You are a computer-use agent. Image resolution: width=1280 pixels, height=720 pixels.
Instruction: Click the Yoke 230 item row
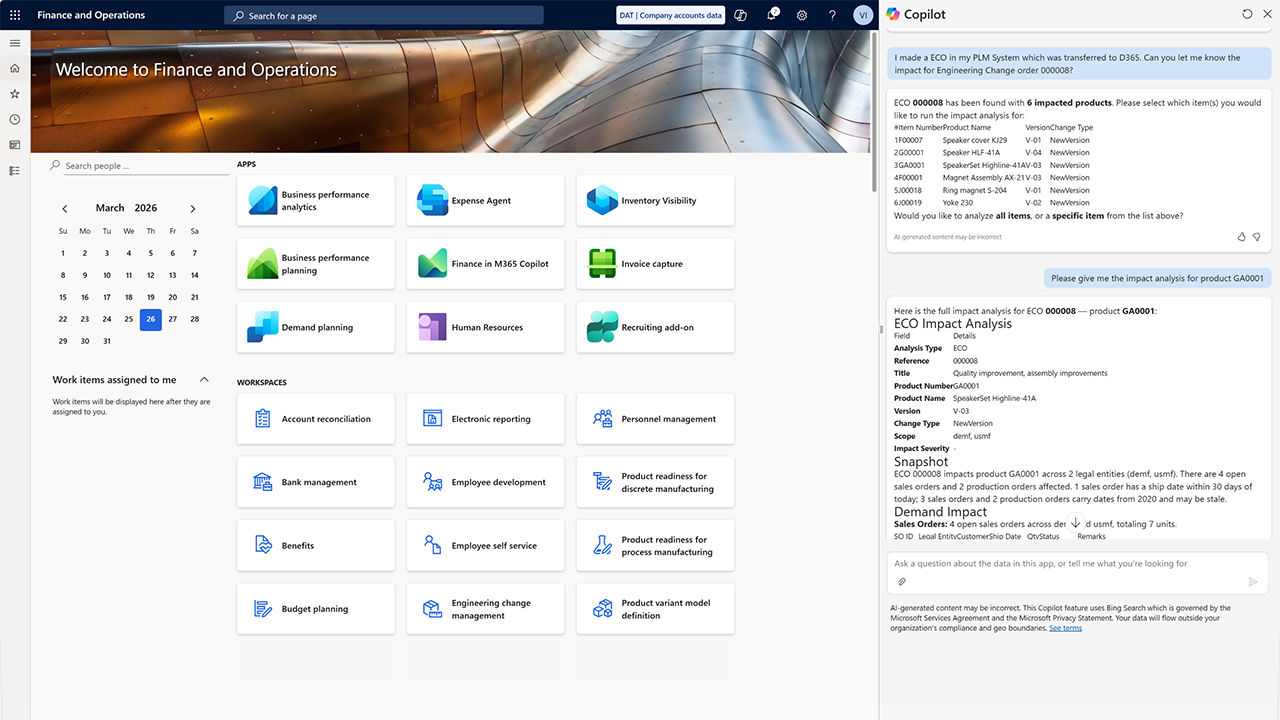pyautogui.click(x=992, y=202)
